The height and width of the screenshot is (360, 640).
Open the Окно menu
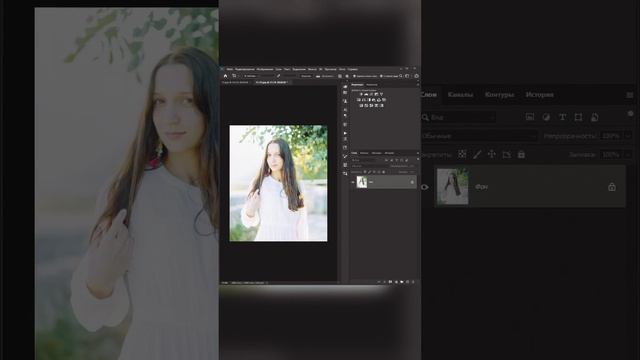tap(342, 69)
